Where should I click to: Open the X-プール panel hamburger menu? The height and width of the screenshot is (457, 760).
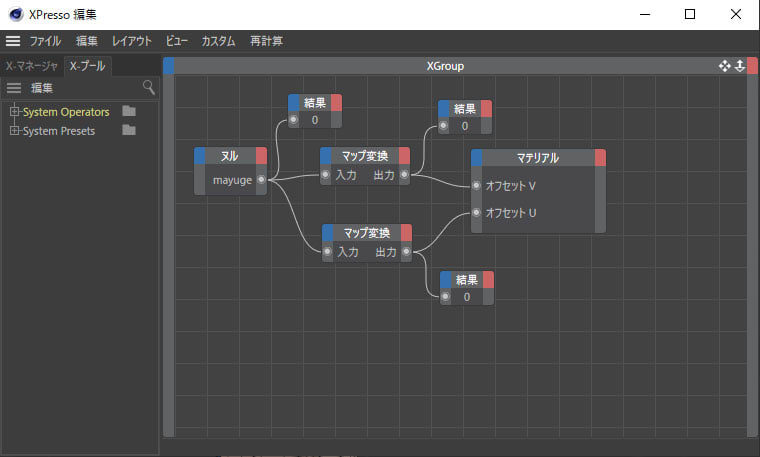(14, 88)
